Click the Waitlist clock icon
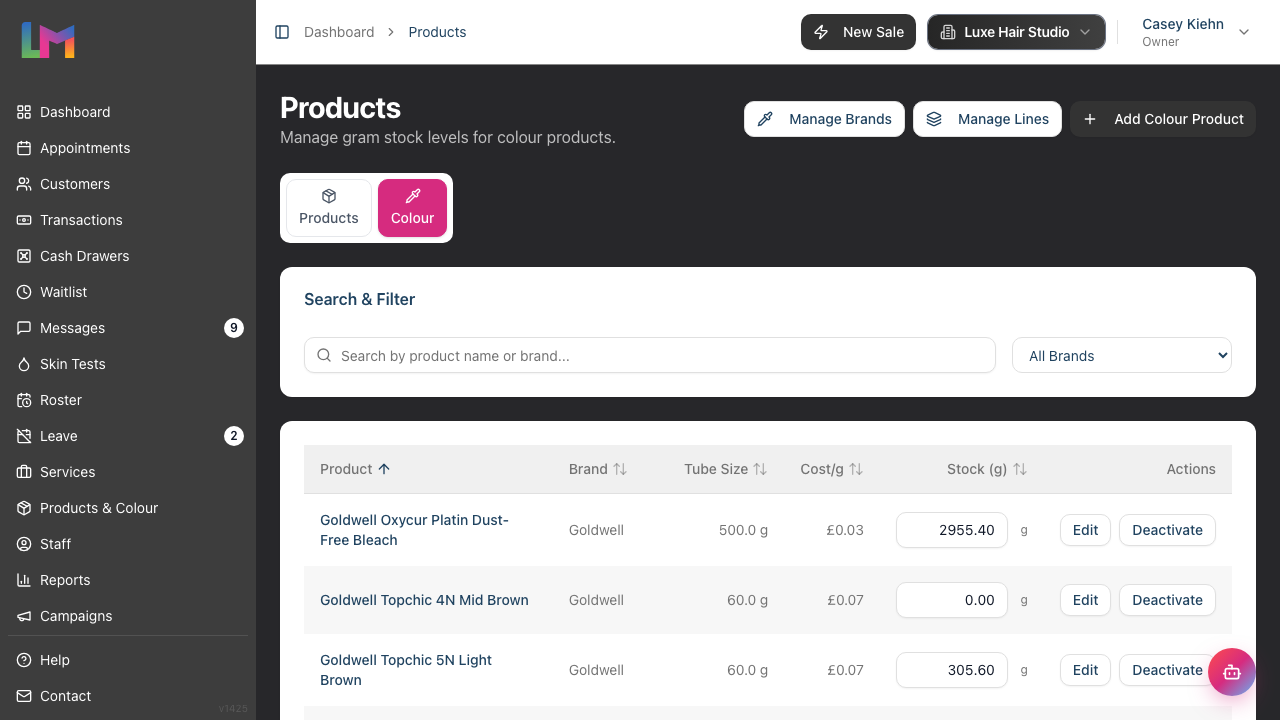 [x=24, y=292]
